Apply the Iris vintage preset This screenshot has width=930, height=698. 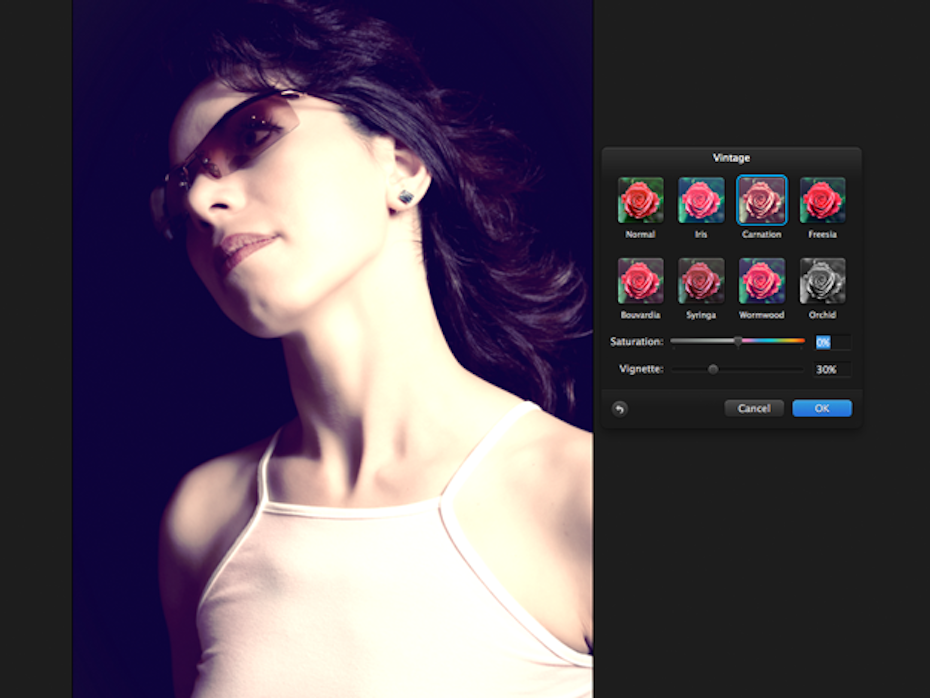click(701, 200)
